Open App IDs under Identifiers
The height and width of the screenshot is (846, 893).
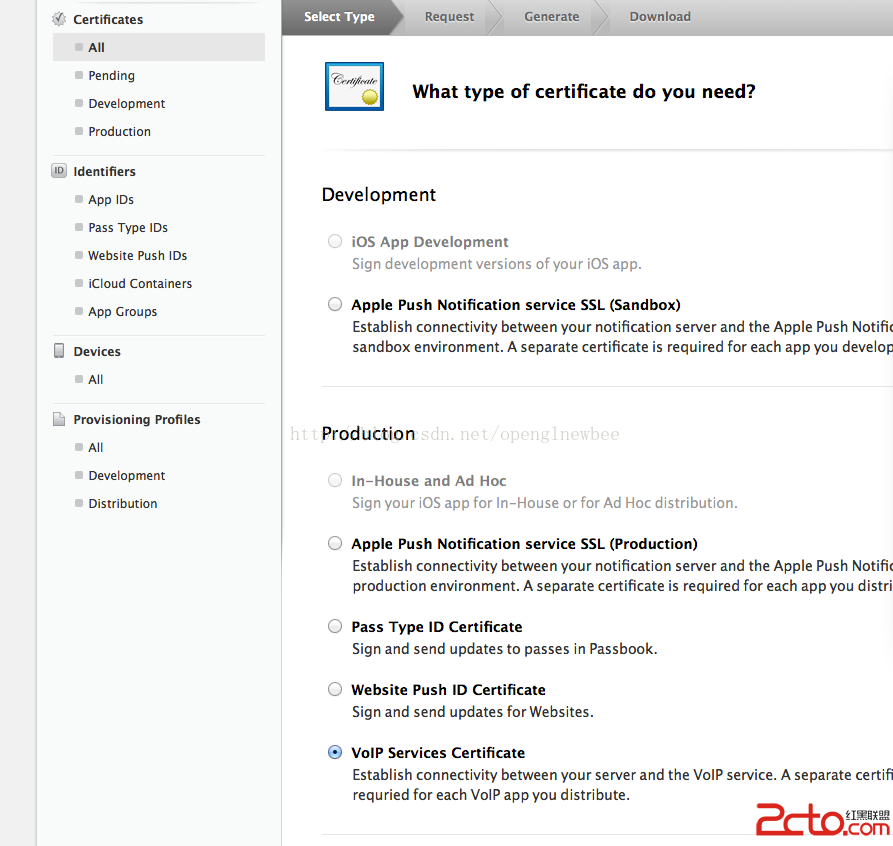click(110, 199)
